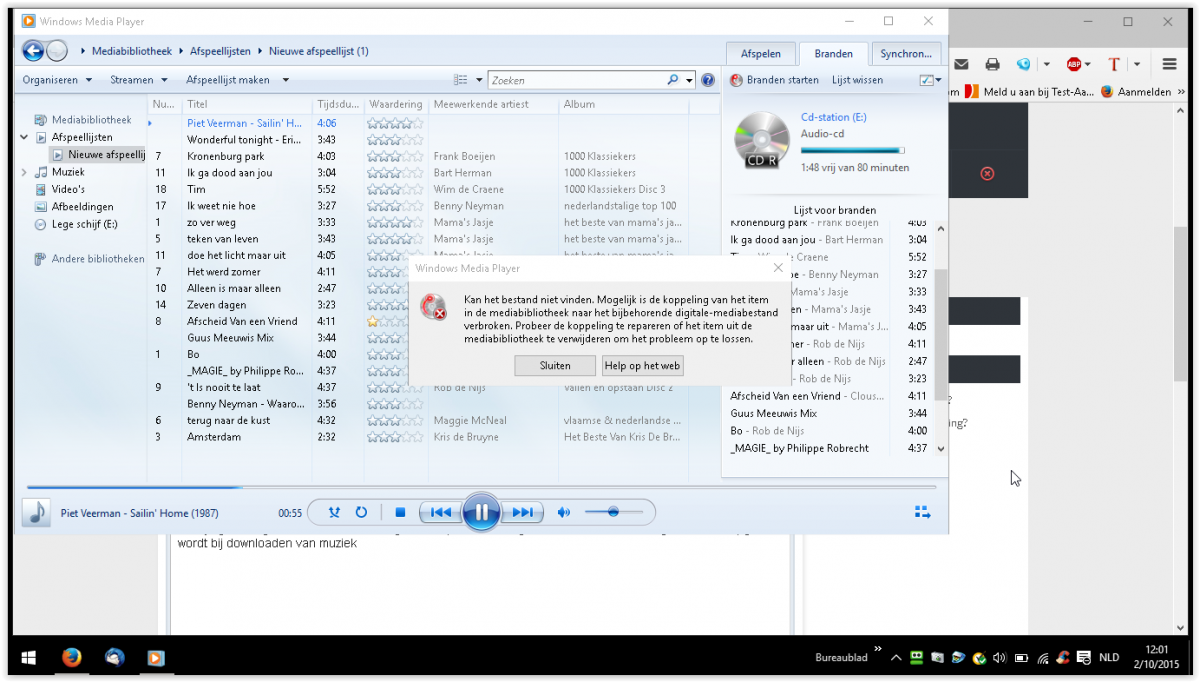Image resolution: width=1200 pixels, height=682 pixels.
Task: Go to the previous track
Action: 440,513
